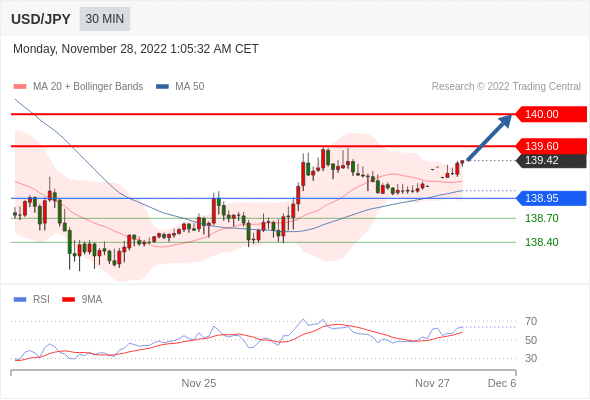Viewport: 590px width, 400px height.
Task: Click the 140.00 resistance price label
Action: (x=550, y=114)
